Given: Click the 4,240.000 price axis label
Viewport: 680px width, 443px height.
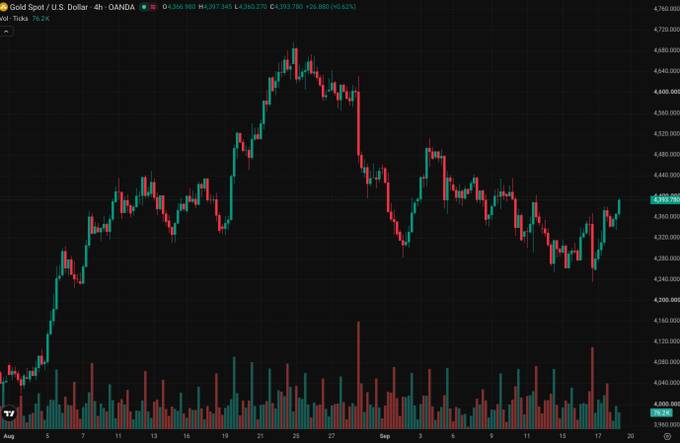Looking at the screenshot, I should (666, 279).
